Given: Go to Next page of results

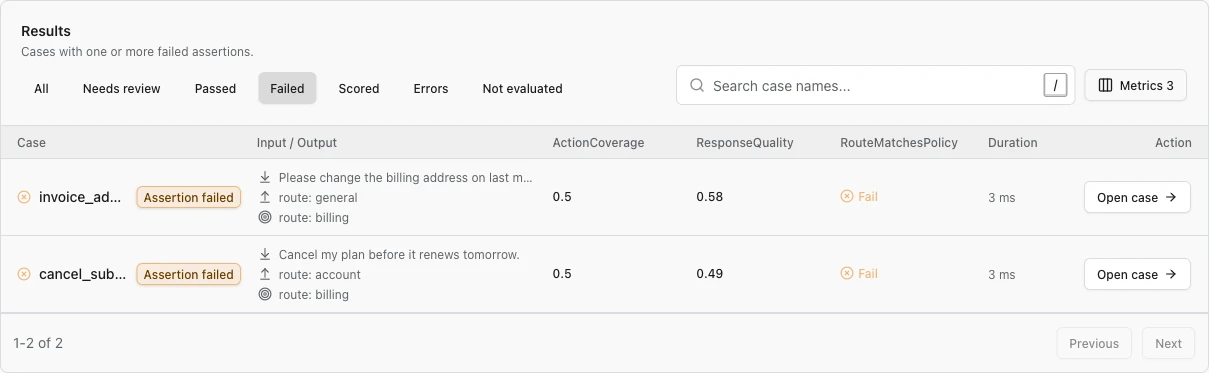Looking at the screenshot, I should tap(1169, 343).
